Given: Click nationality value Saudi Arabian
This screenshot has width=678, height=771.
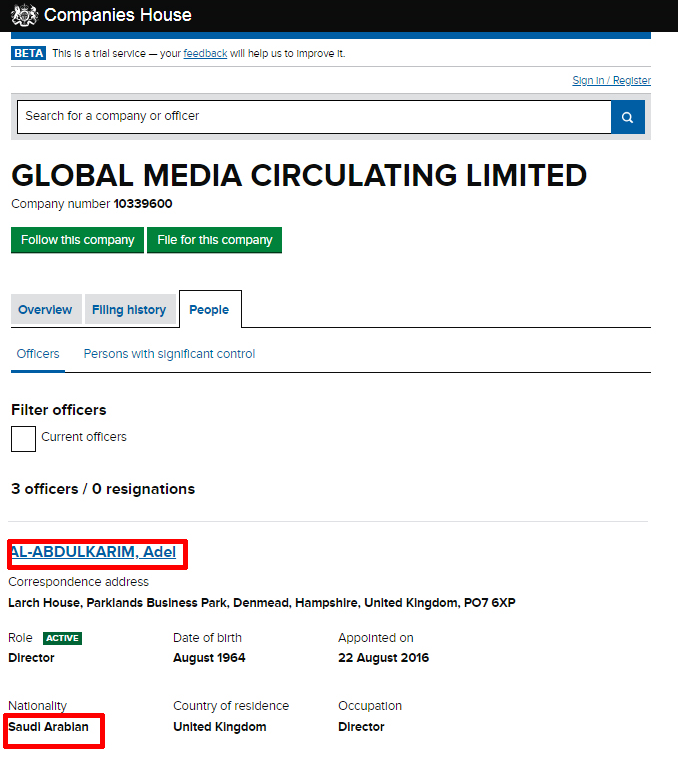Looking at the screenshot, I should (48, 727).
